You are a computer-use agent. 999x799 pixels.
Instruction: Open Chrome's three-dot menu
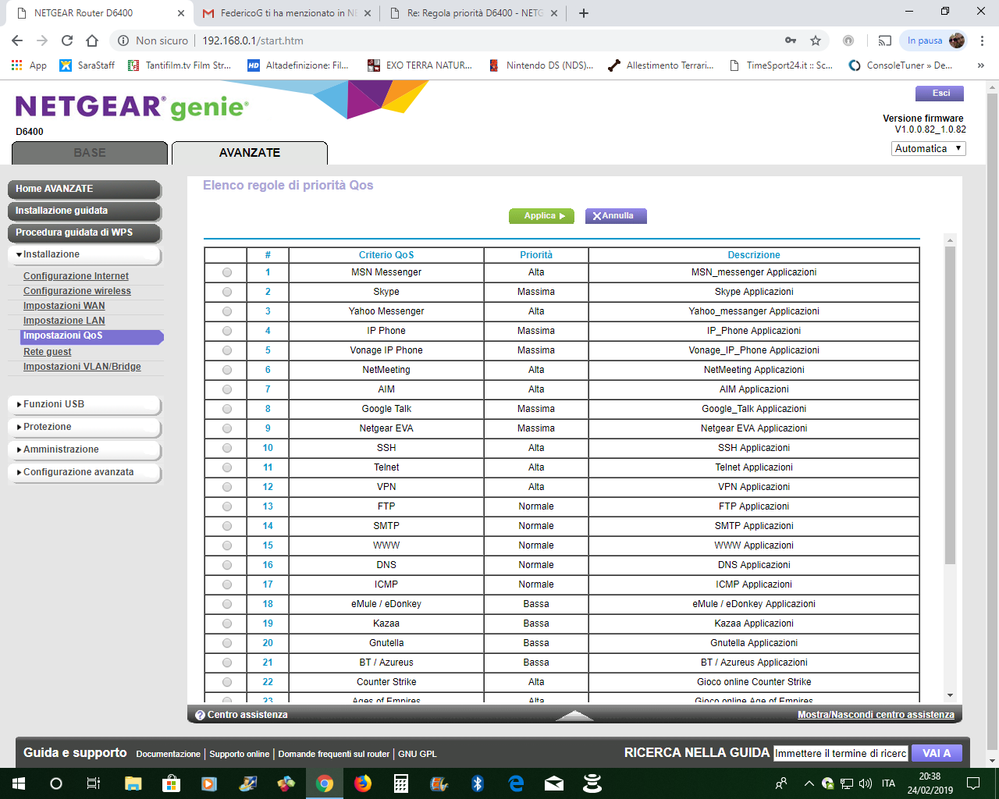pyautogui.click(x=982, y=41)
